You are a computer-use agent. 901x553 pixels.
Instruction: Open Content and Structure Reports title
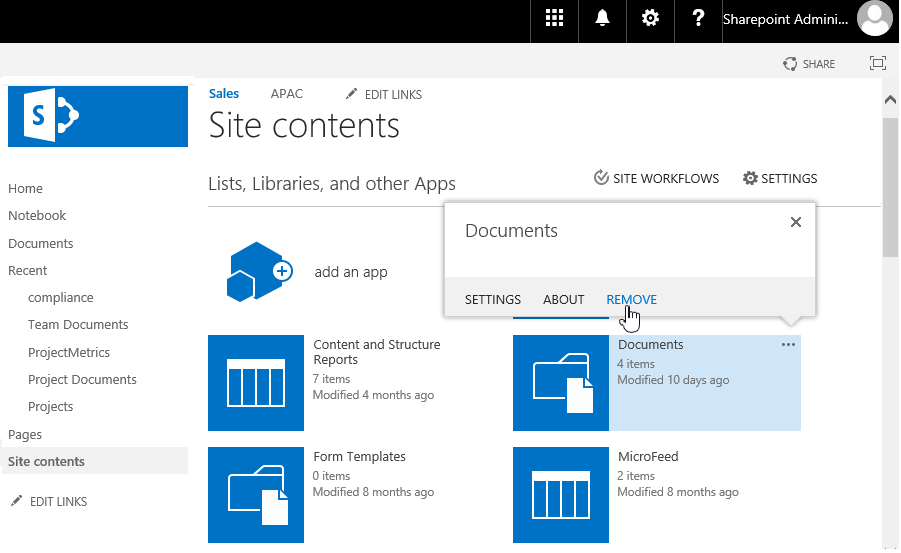[x=376, y=352]
